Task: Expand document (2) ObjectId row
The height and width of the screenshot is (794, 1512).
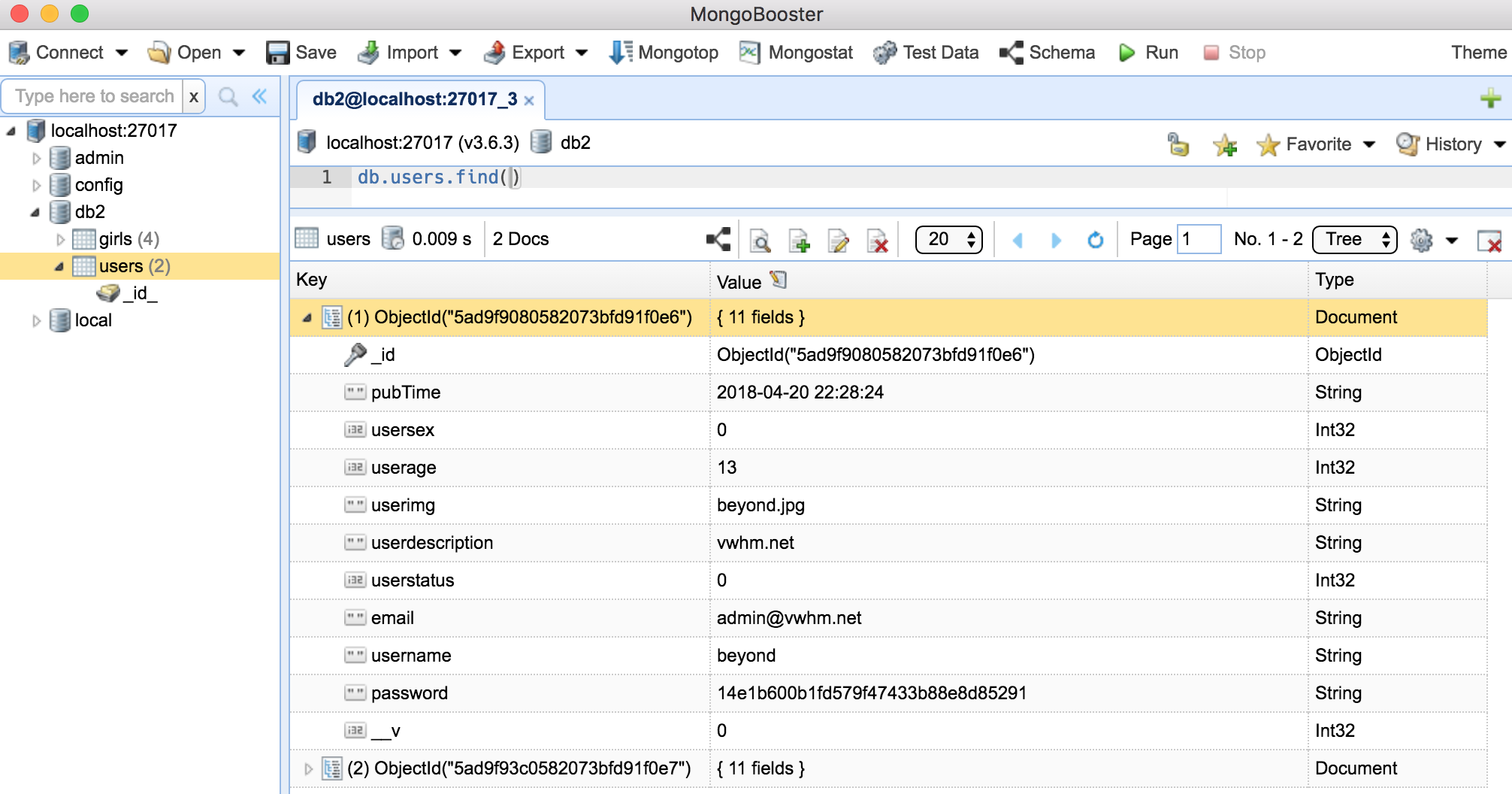Action: (x=308, y=768)
